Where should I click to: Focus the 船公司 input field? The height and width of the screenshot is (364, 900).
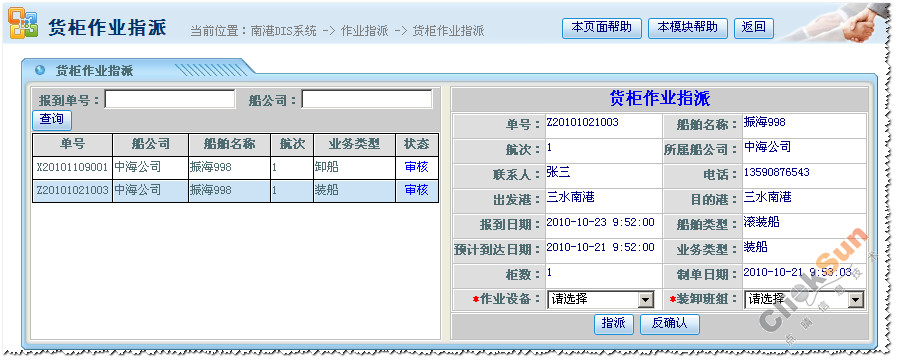(367, 99)
